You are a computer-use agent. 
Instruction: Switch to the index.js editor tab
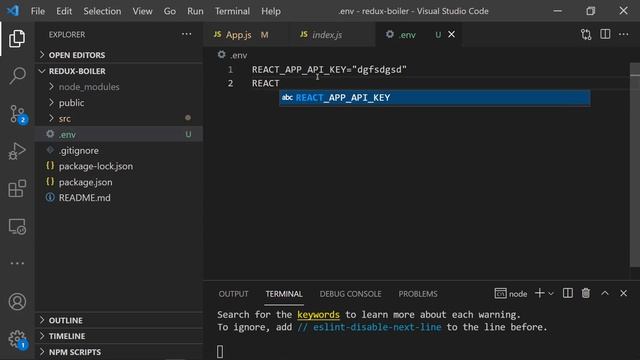tap(331, 35)
